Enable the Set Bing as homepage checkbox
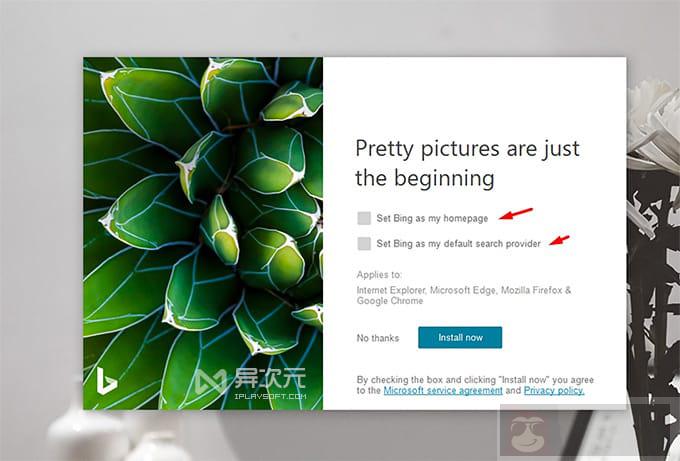The height and width of the screenshot is (461, 680). (364, 218)
